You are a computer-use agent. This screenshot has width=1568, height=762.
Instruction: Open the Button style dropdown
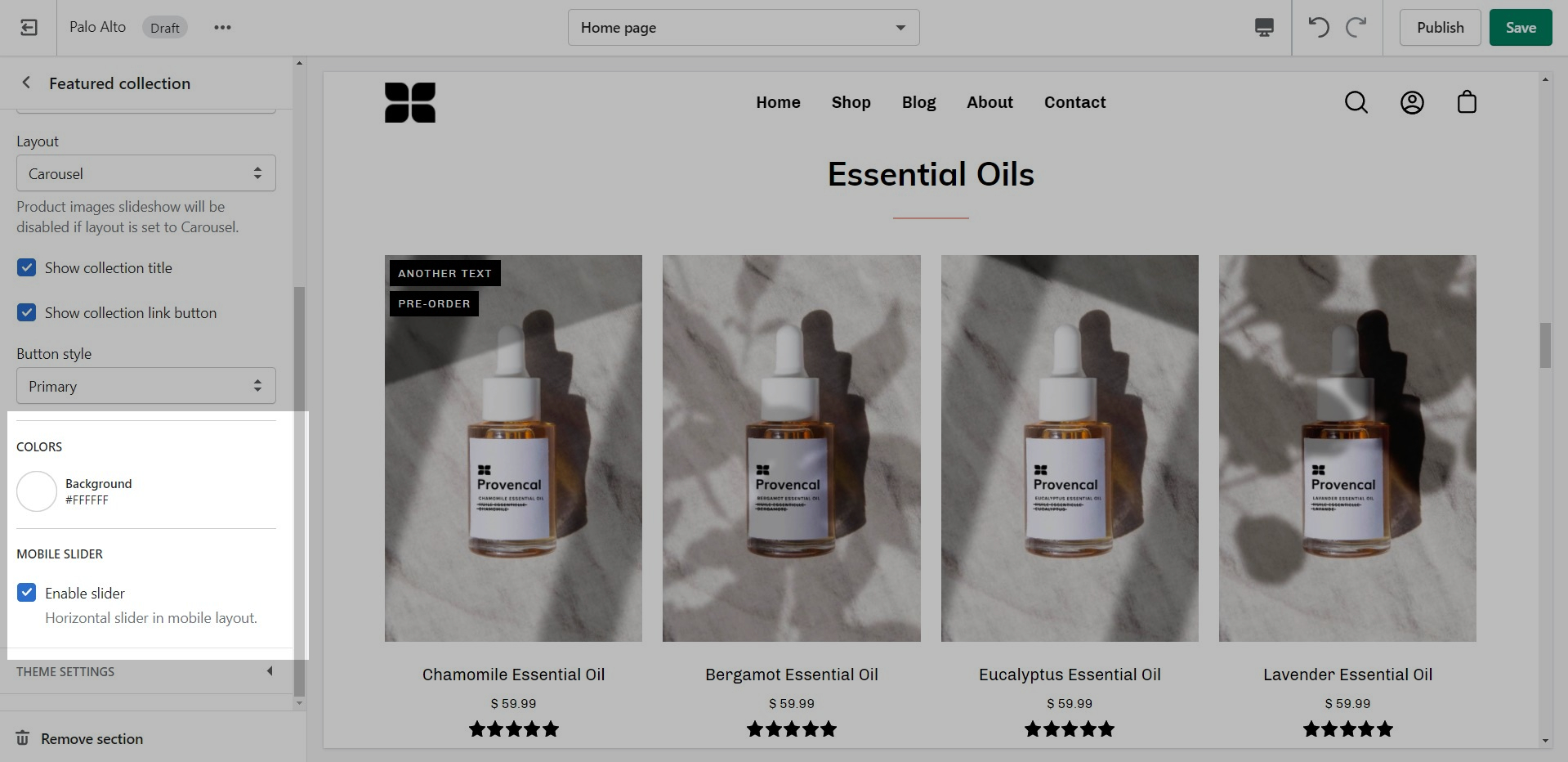146,386
